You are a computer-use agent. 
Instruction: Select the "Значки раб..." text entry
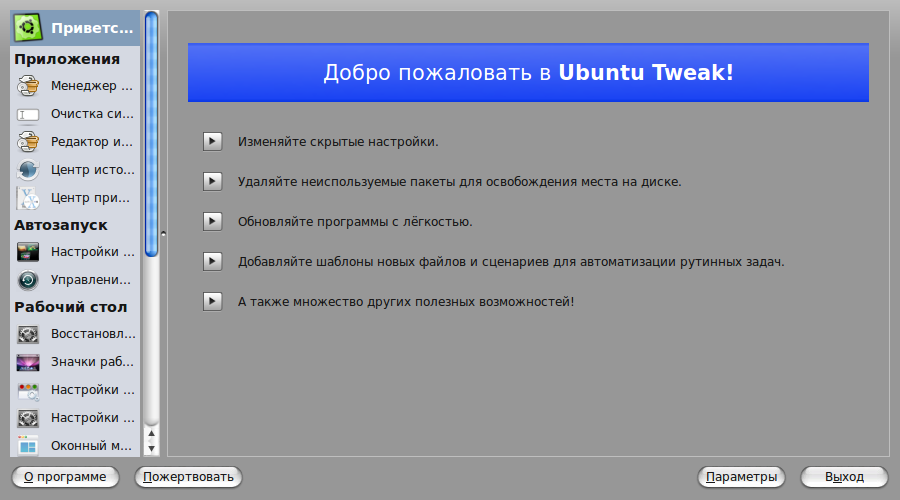coord(92,362)
